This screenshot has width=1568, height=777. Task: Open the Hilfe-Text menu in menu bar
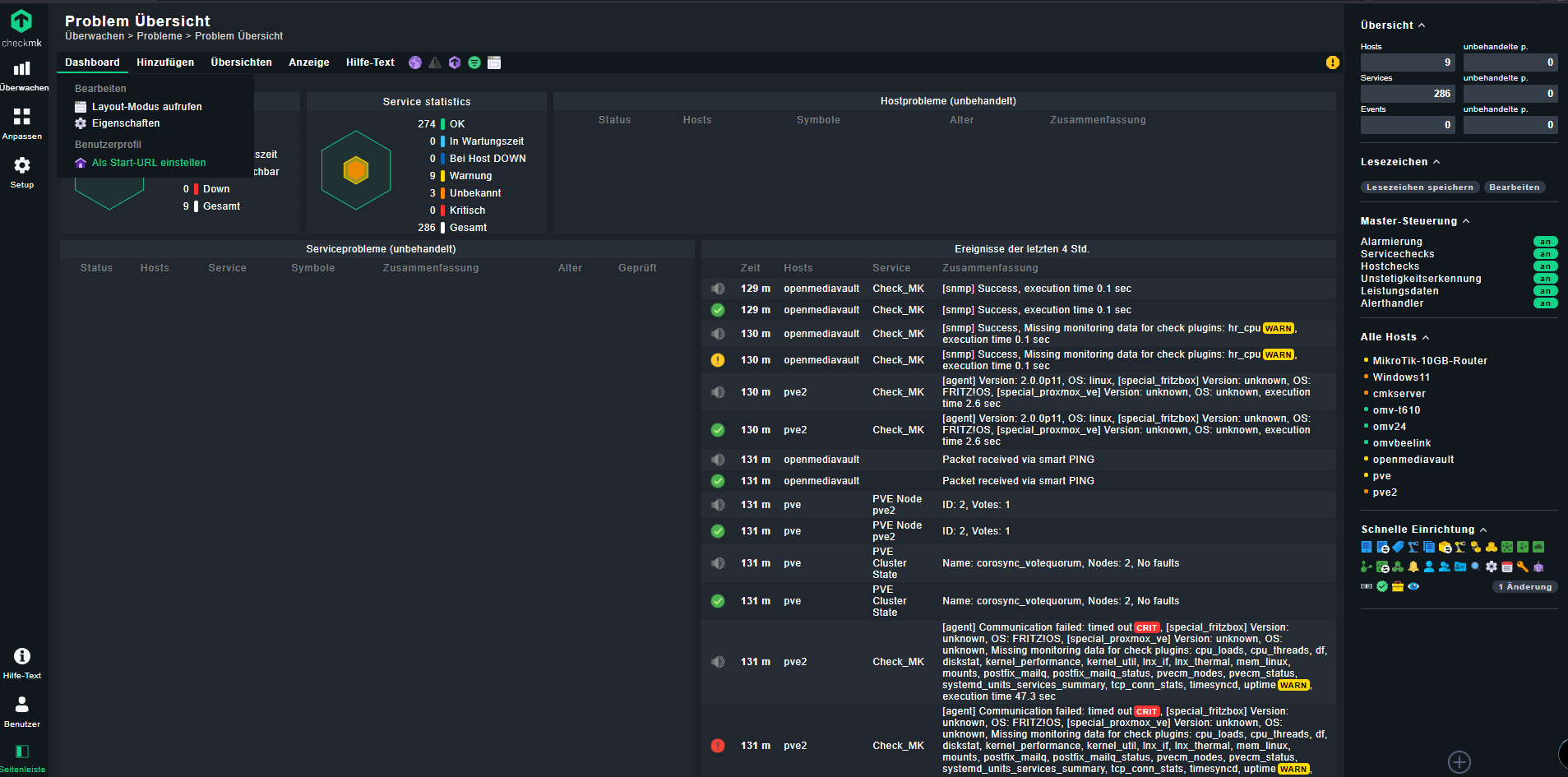click(370, 62)
